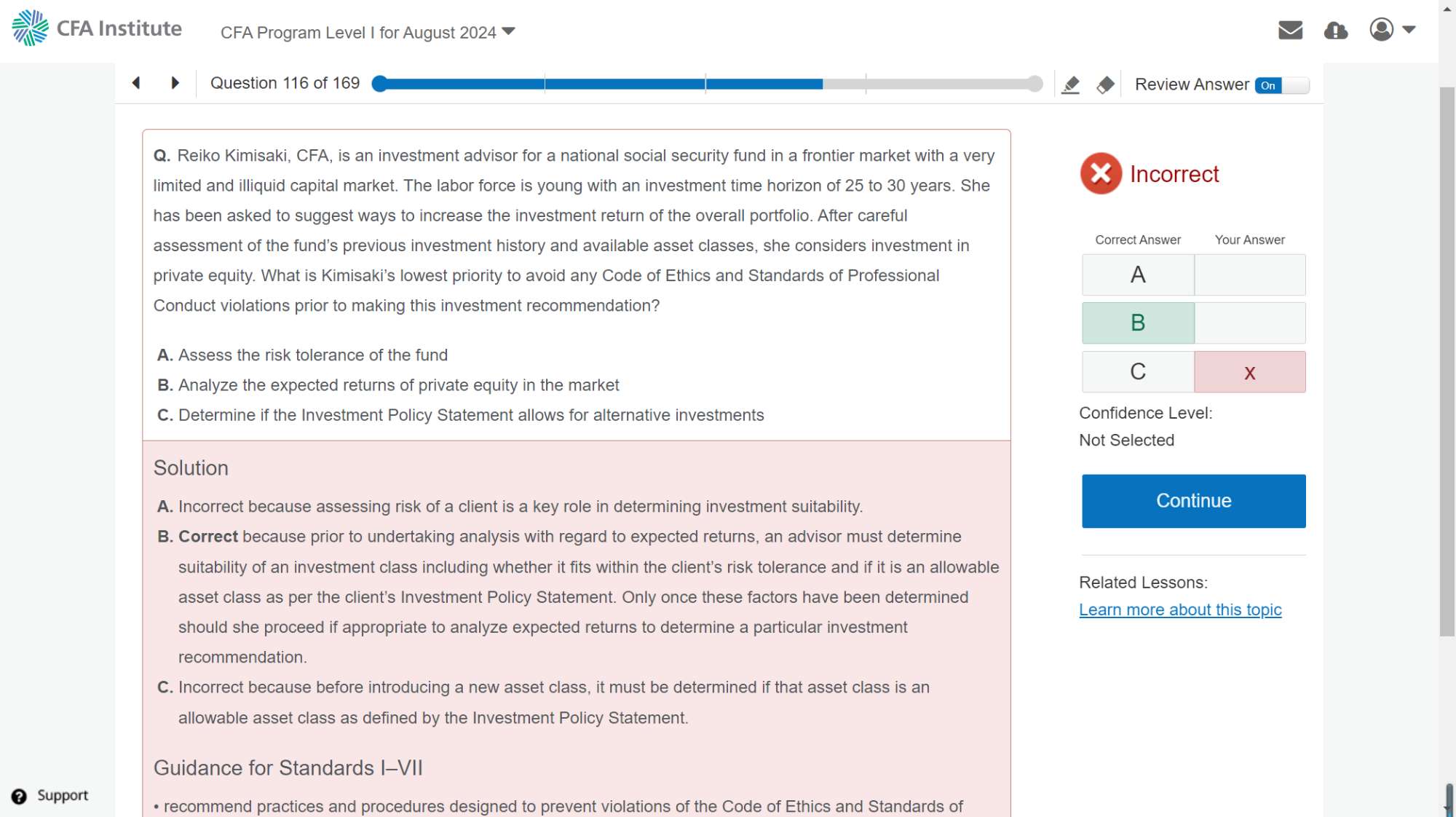Screen dimensions: 1456x817
Task: Click the end handle of question progress bar
Action: [1034, 84]
